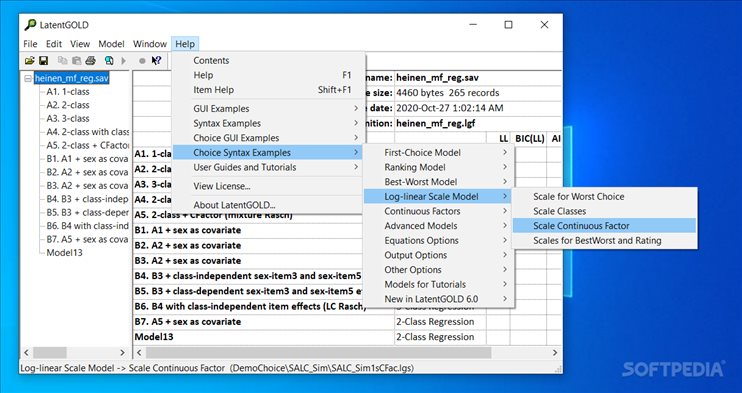Expand the Other Options submenu
The image size is (742, 393).
point(438,270)
